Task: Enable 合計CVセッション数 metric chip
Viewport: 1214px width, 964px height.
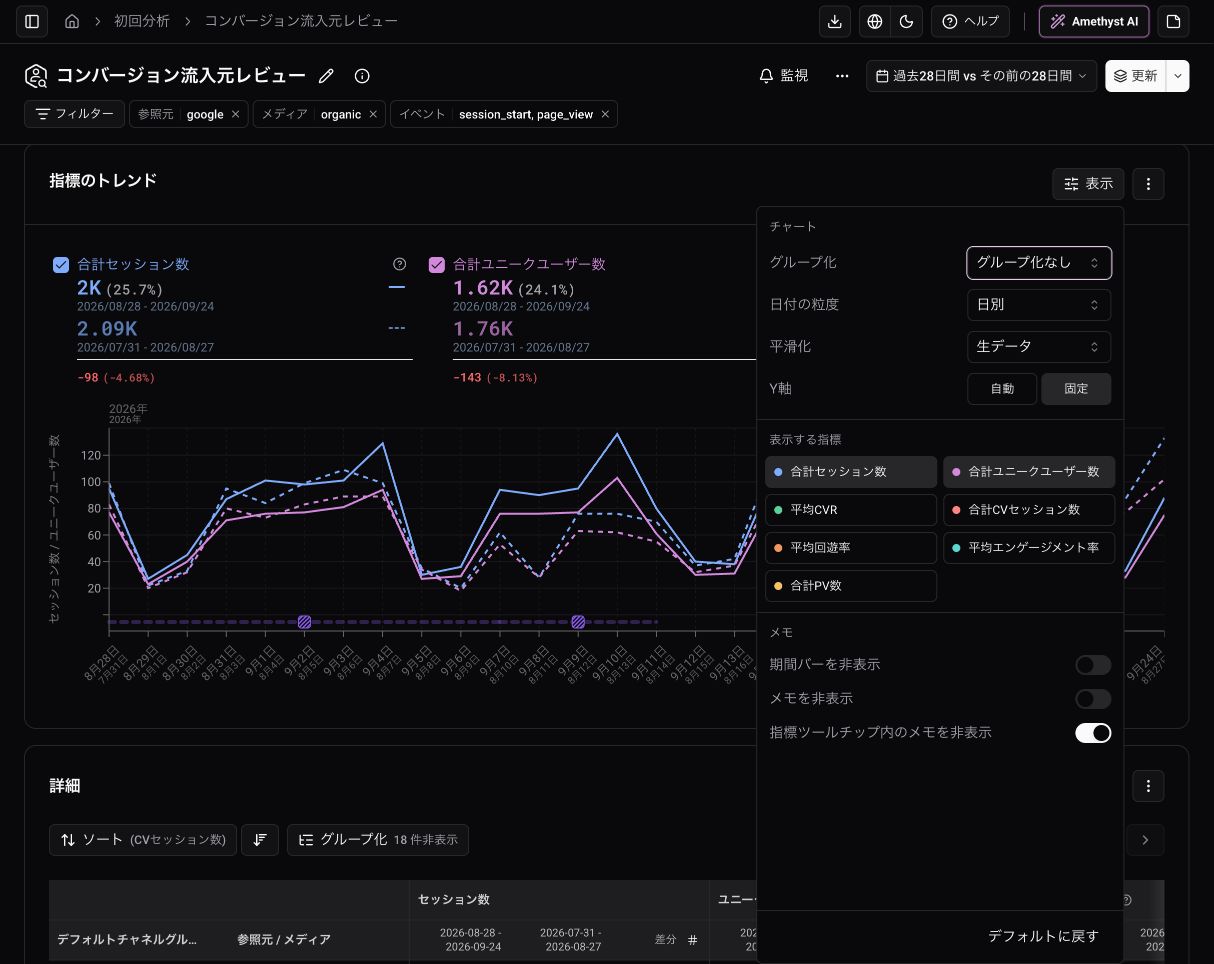Action: coord(1029,510)
